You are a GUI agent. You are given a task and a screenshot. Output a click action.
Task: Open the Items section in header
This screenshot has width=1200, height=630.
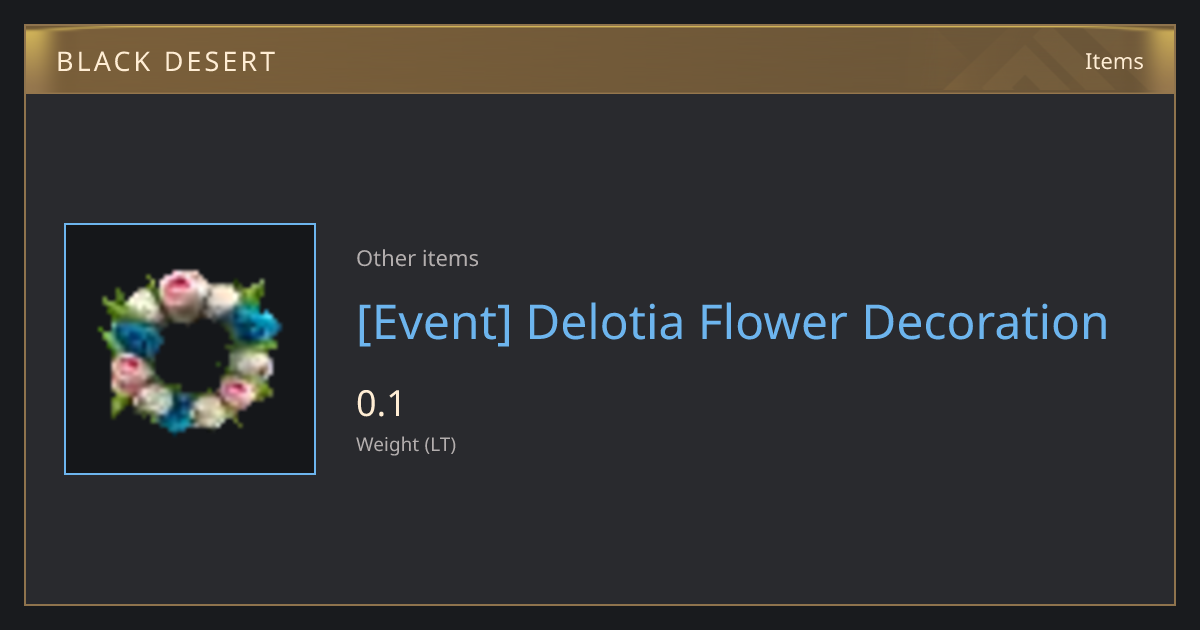click(x=1114, y=61)
